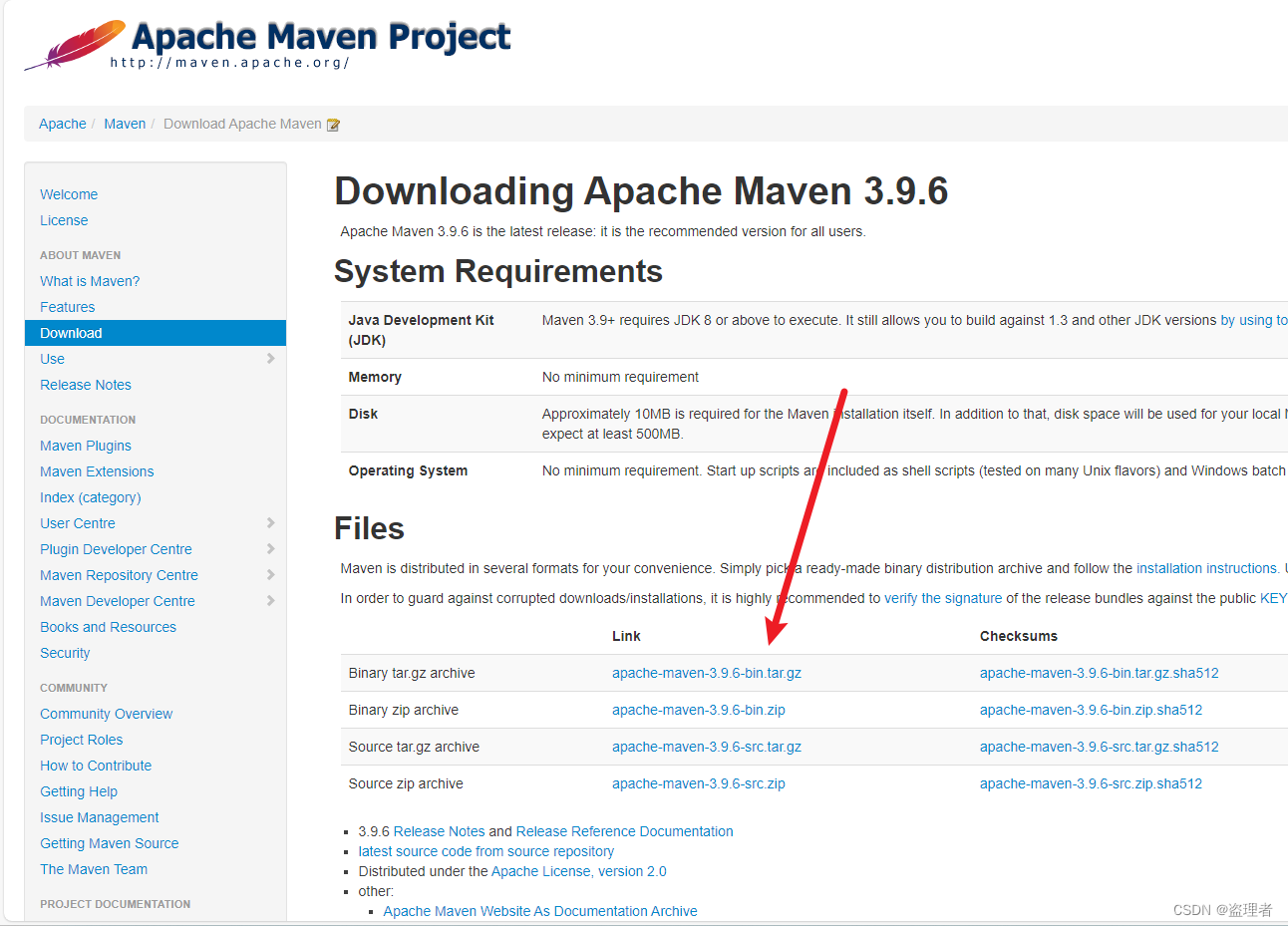
Task: Download apache-maven-3.9.6-src.zip
Action: point(699,783)
